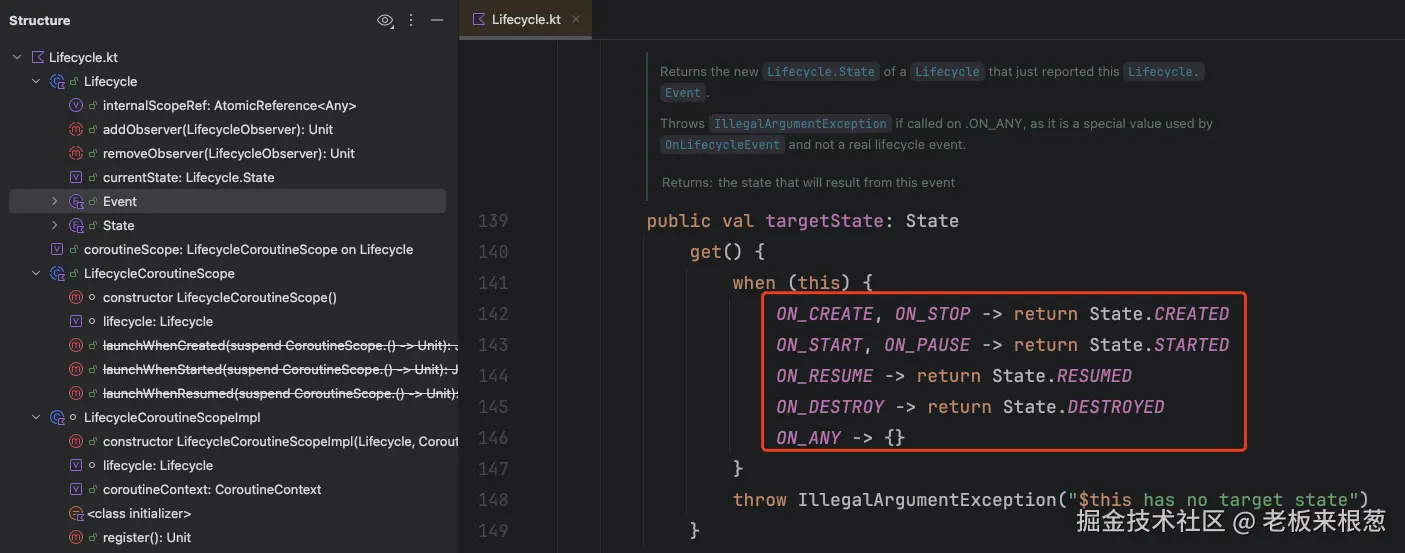Screen dimensions: 1405x553
Task: Click the Kotlin icon on the Lifecycle.kt editor tab
Action: coord(479,19)
